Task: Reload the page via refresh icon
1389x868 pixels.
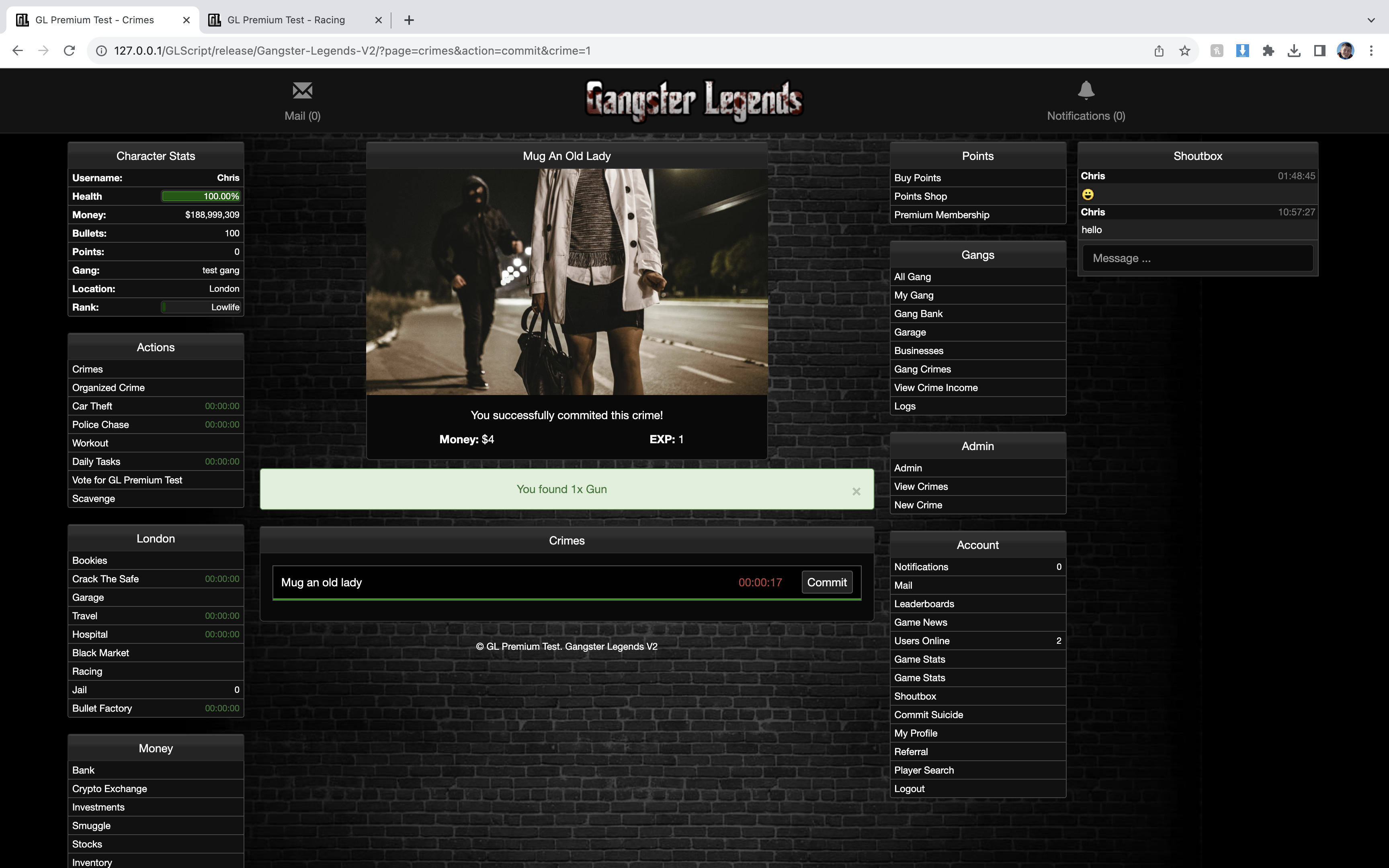Action: (70, 51)
